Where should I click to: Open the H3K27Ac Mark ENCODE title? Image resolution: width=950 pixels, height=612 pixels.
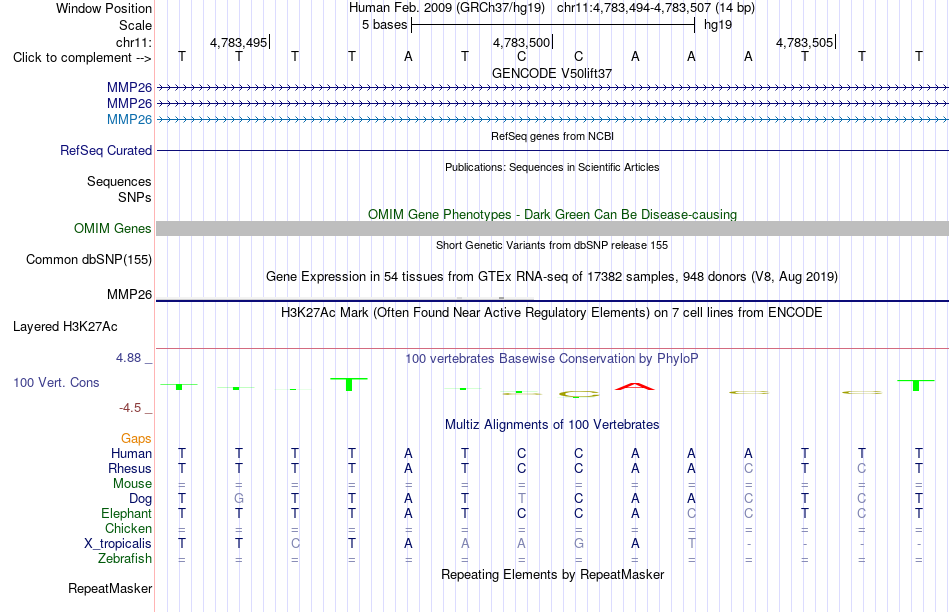(552, 313)
